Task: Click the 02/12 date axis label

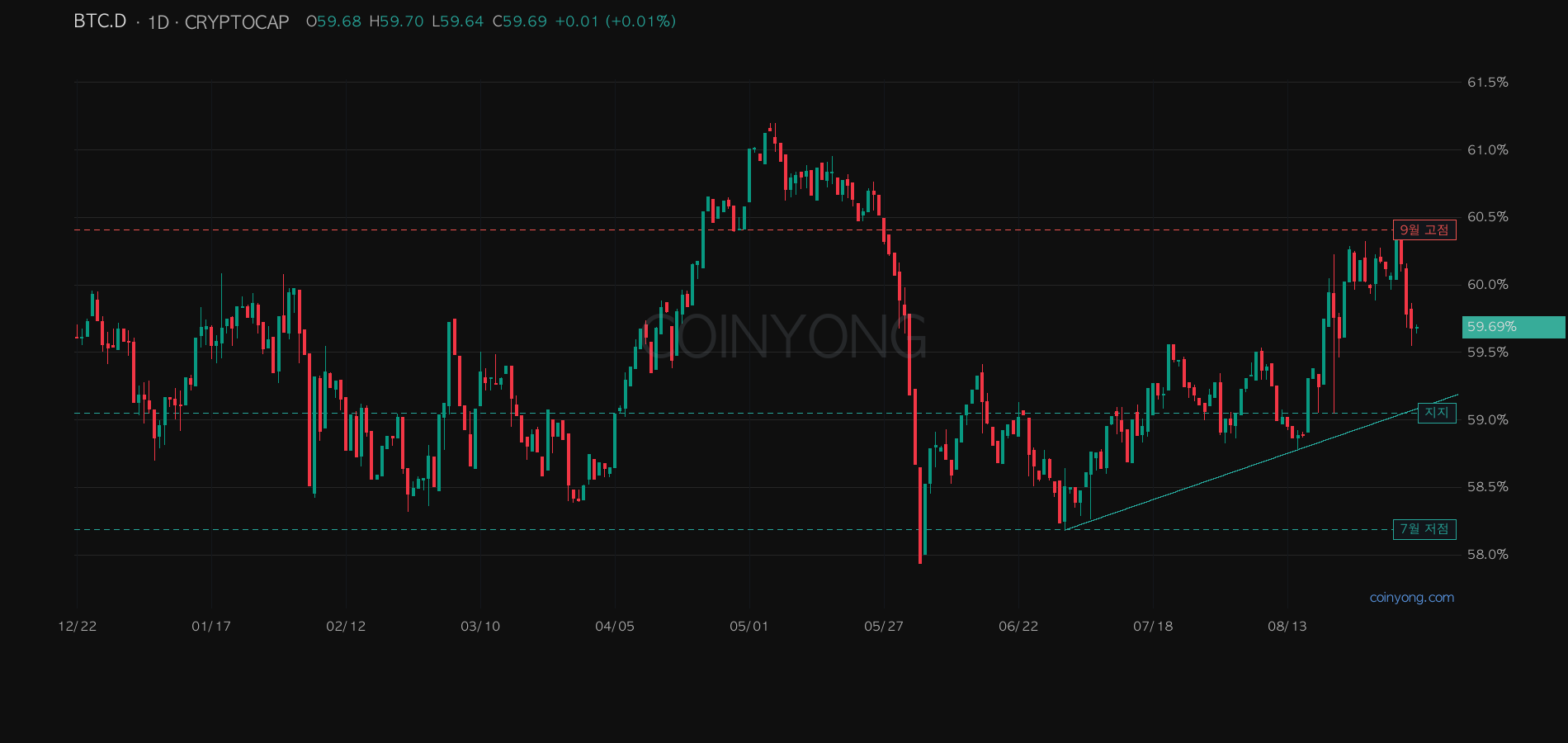Action: click(346, 627)
